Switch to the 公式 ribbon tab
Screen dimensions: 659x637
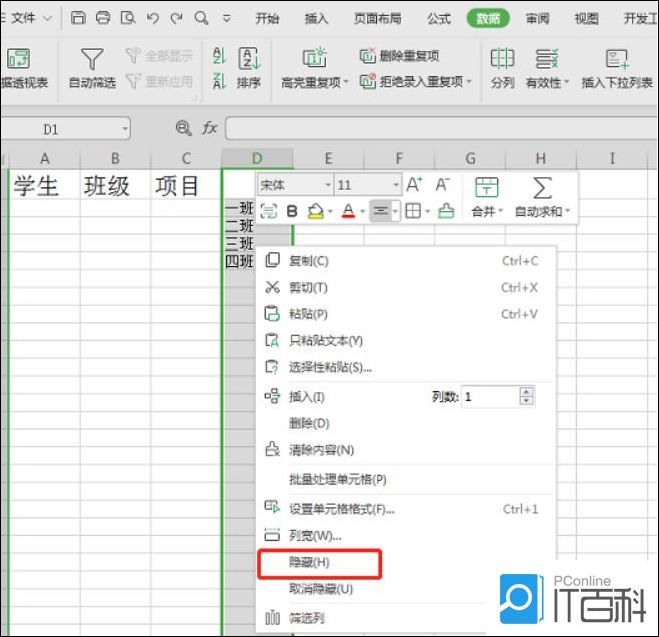tap(439, 18)
